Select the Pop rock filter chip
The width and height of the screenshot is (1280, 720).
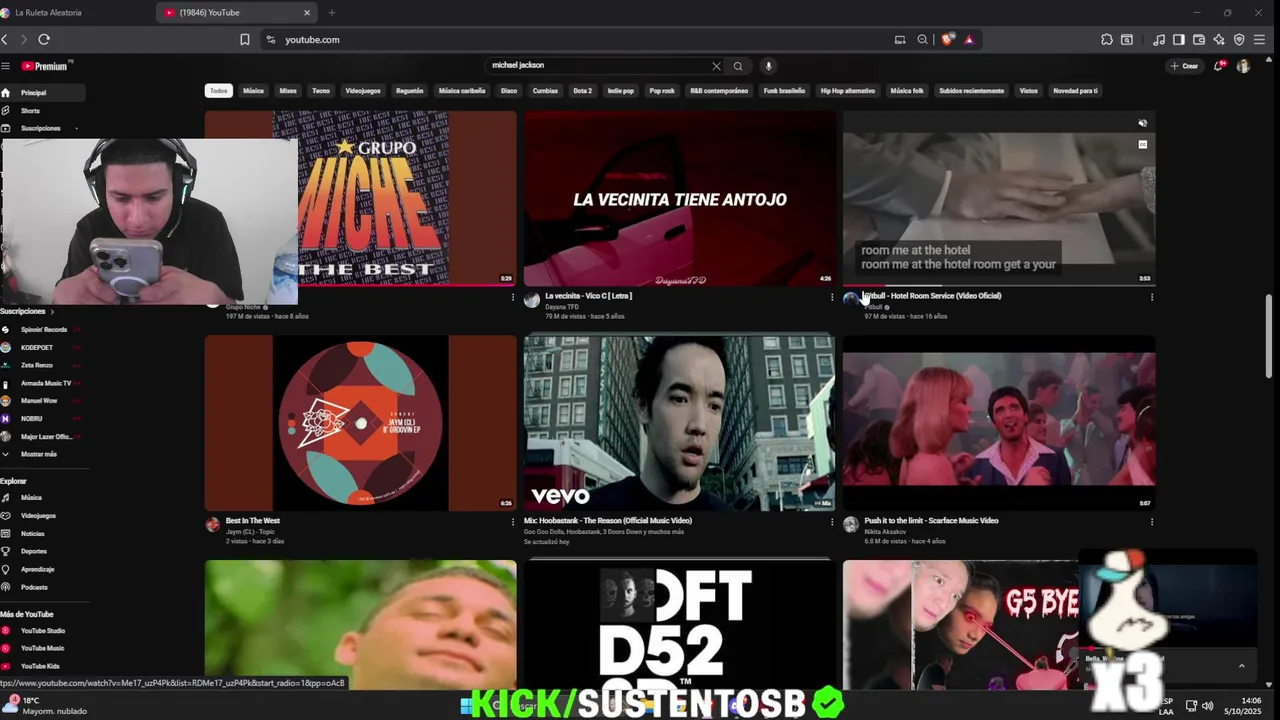point(662,91)
